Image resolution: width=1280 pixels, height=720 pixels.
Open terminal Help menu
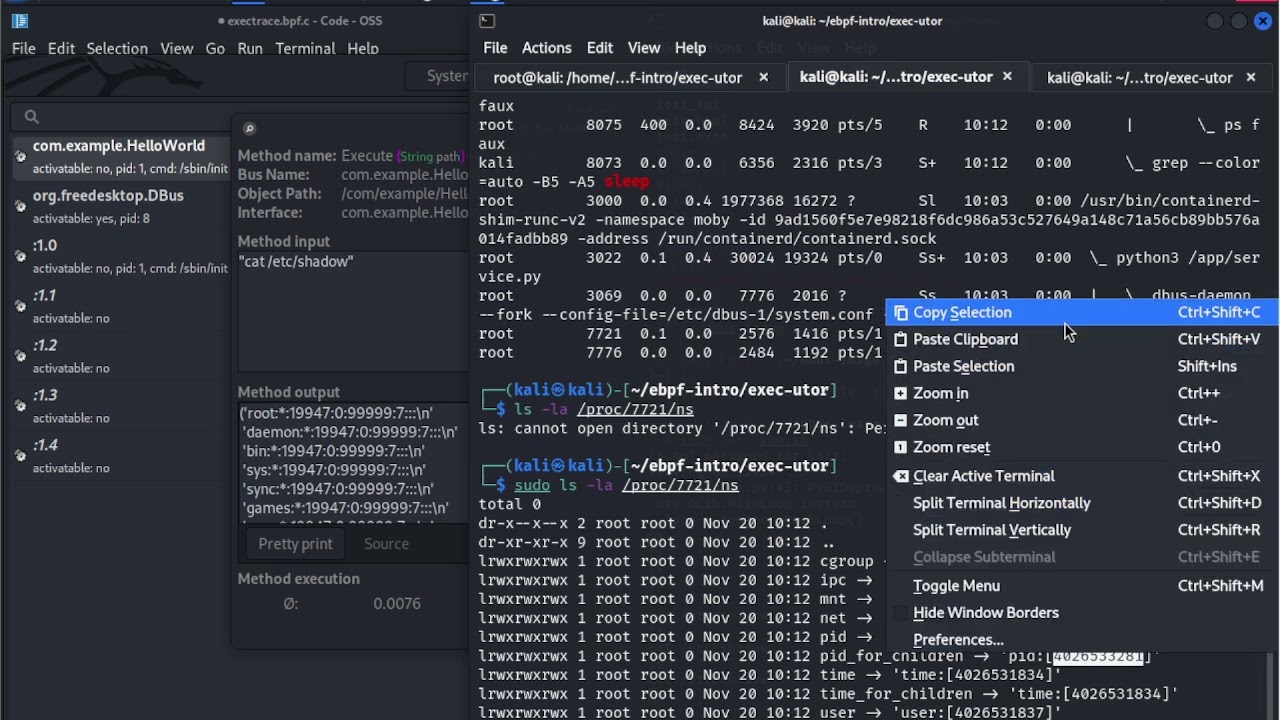coord(690,47)
